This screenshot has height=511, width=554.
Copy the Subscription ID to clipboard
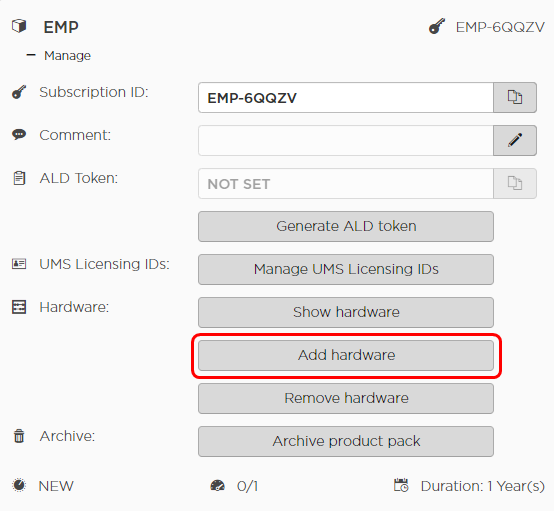(515, 98)
